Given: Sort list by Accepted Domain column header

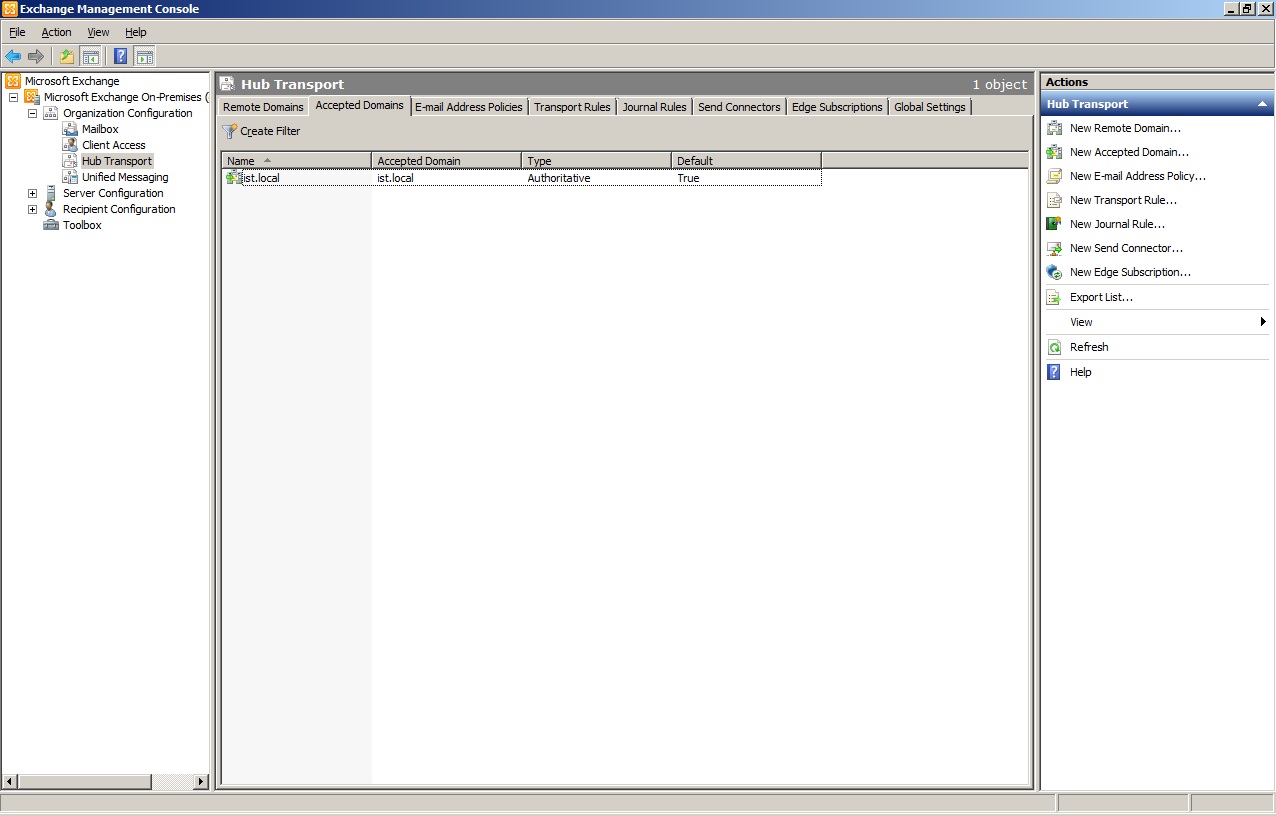Looking at the screenshot, I should click(446, 160).
